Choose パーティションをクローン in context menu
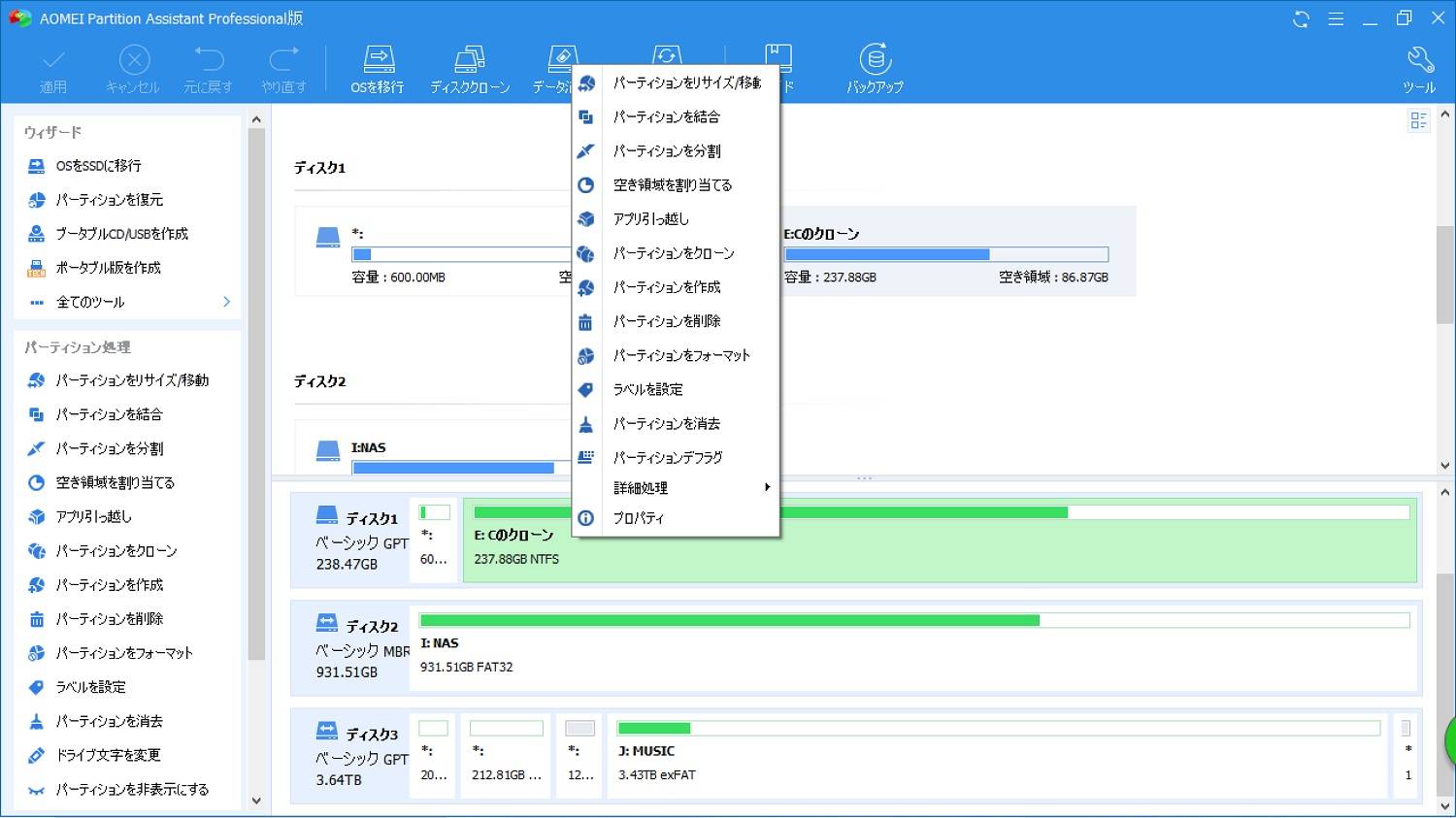The image size is (1456, 818). coord(676,253)
